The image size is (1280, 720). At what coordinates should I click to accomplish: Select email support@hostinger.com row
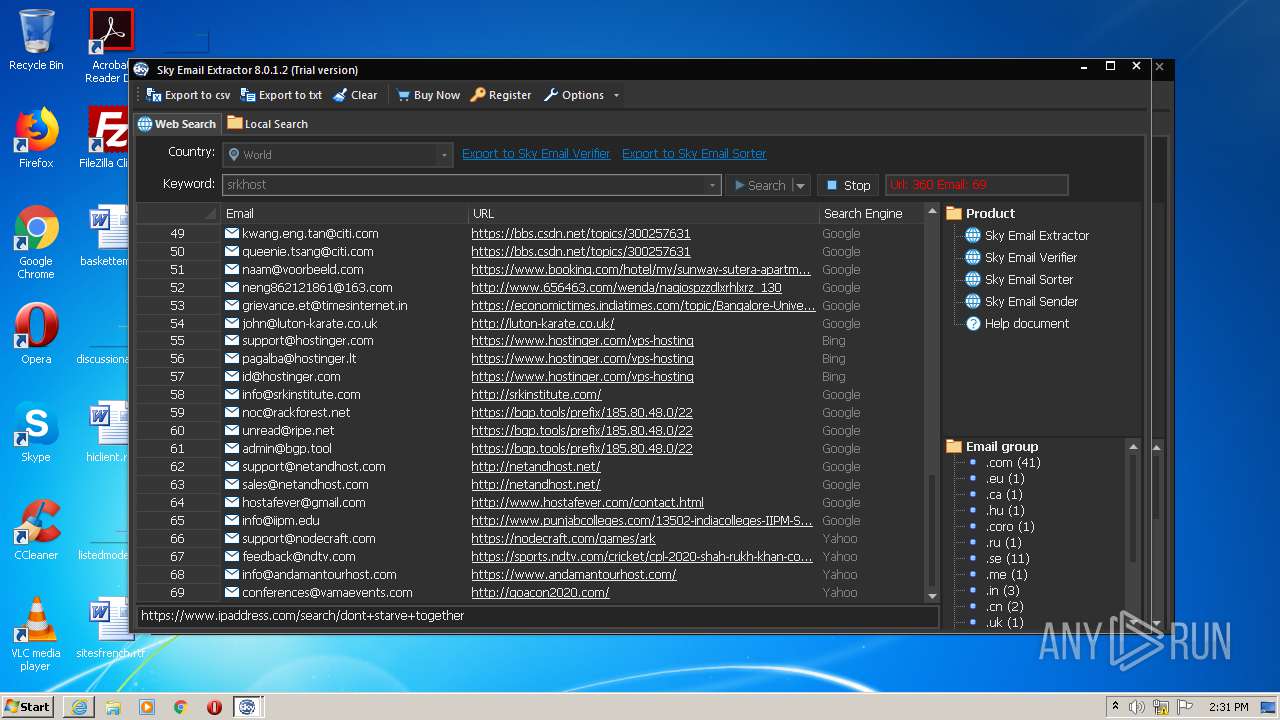point(530,341)
